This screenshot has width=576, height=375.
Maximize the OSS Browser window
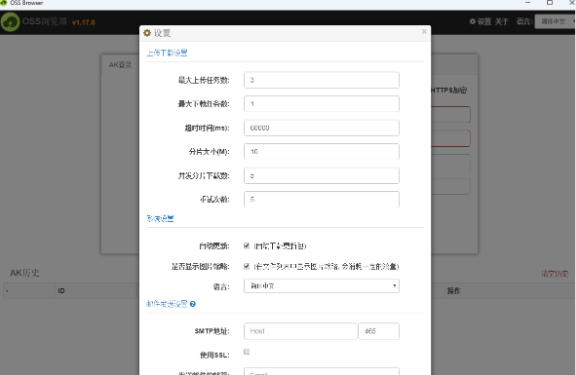point(550,3)
